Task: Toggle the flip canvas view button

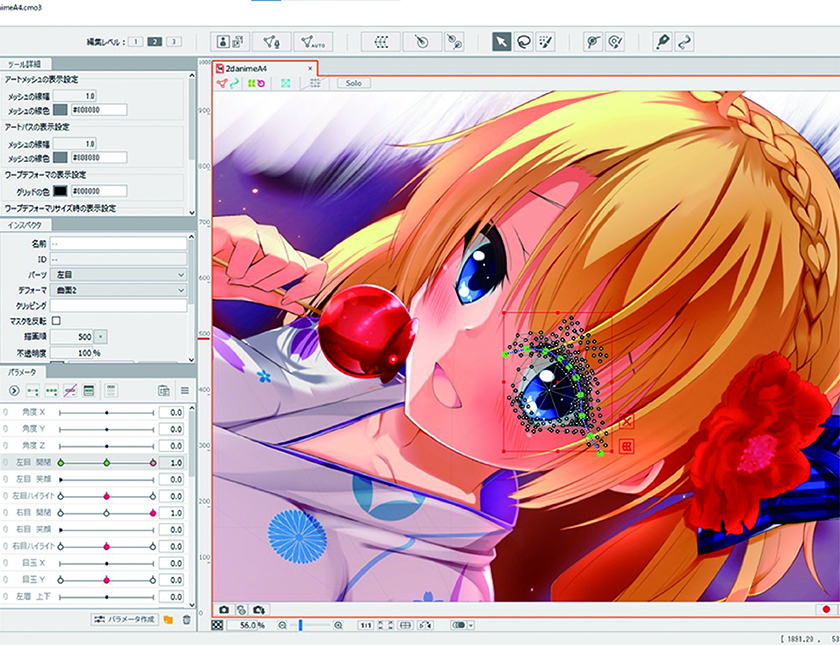Action: point(426,625)
